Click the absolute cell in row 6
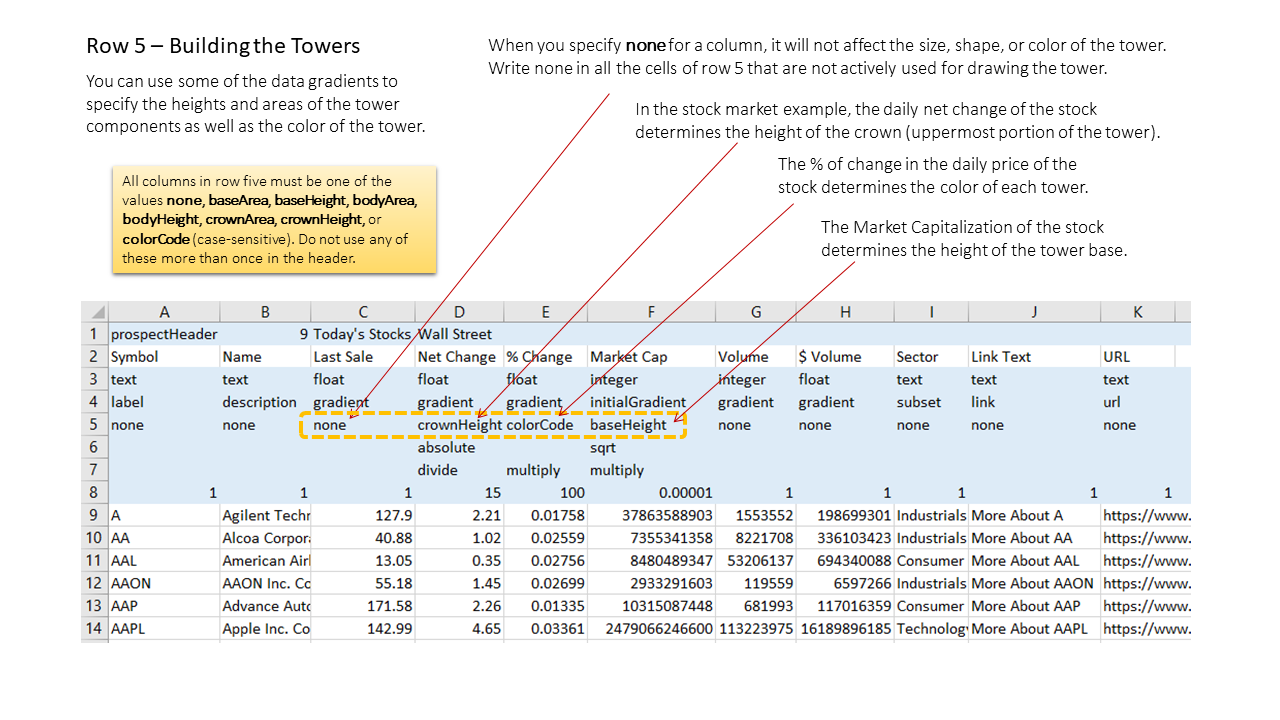 tap(459, 448)
